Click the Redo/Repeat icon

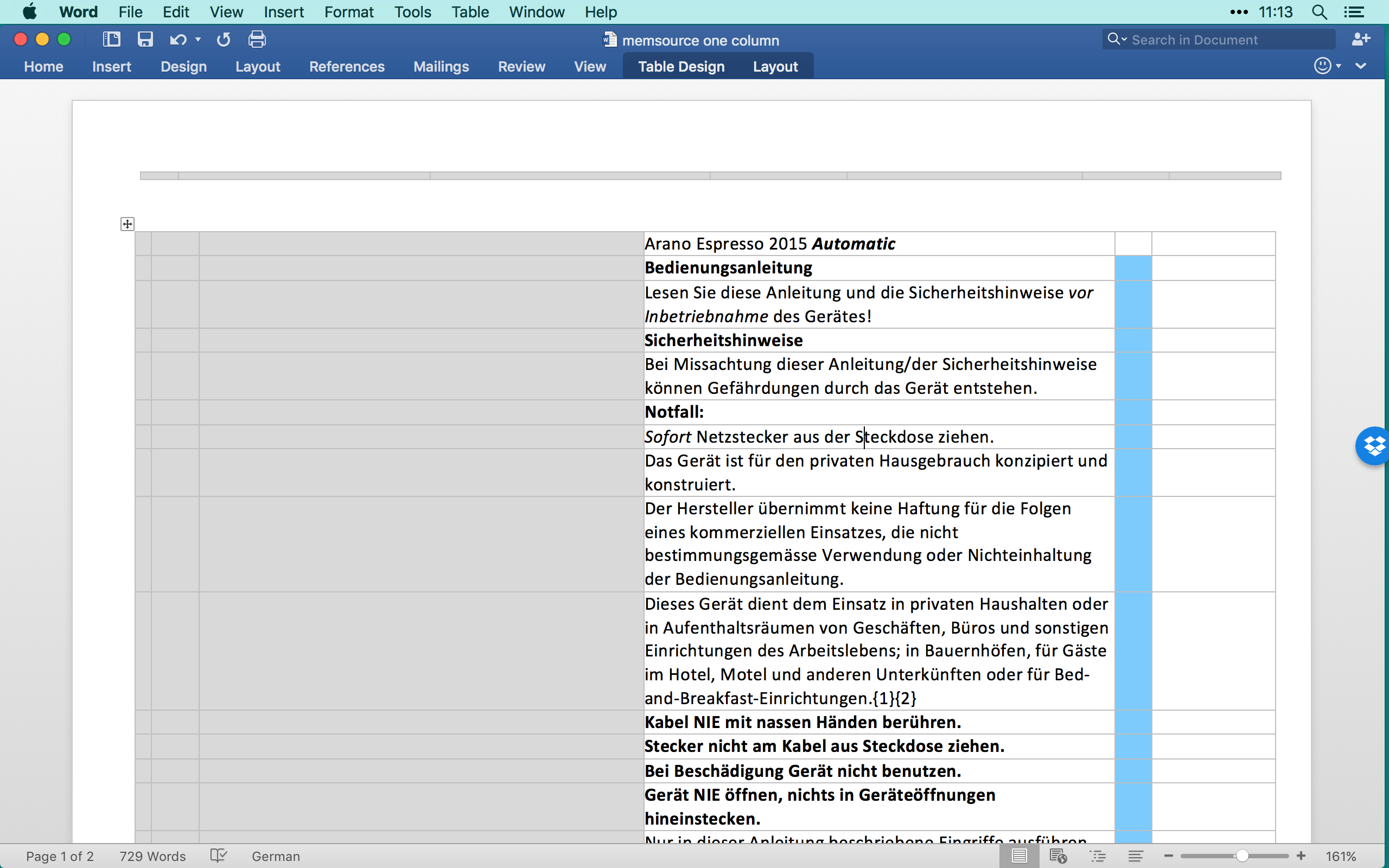pos(224,40)
